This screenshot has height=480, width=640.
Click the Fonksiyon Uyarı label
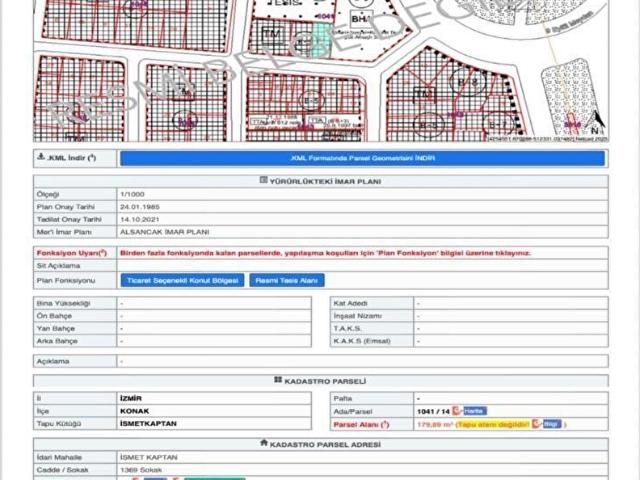(x=72, y=253)
